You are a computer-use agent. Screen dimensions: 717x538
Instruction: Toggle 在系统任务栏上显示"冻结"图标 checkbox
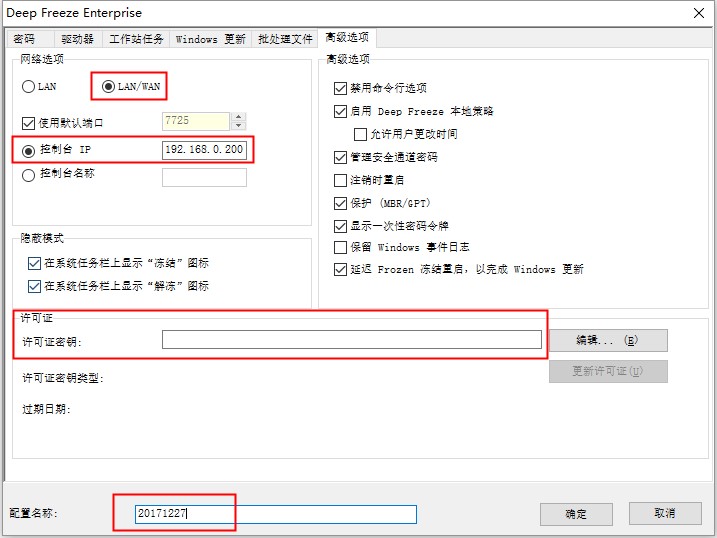coord(35,263)
